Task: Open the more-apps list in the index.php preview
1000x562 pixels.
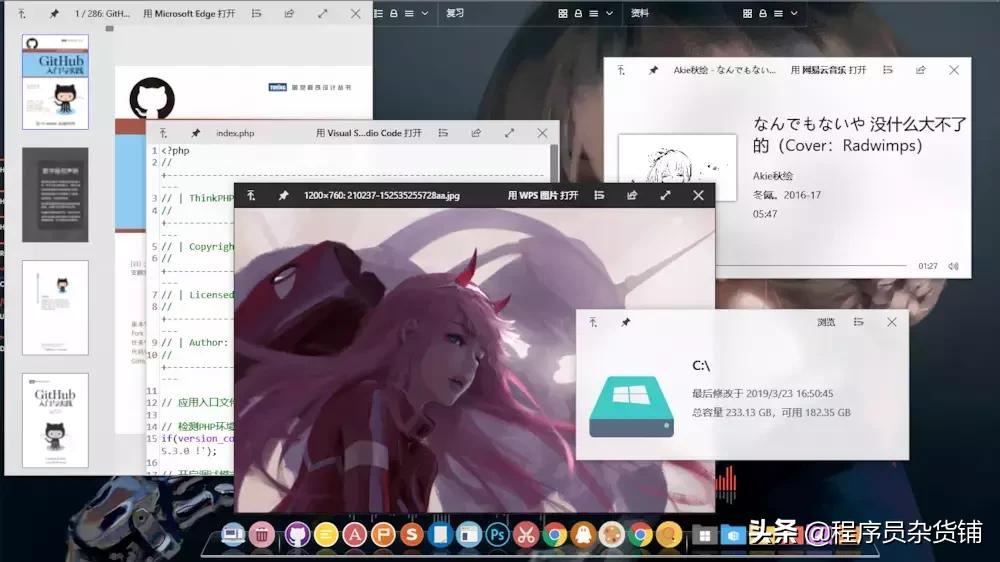Action: click(443, 133)
